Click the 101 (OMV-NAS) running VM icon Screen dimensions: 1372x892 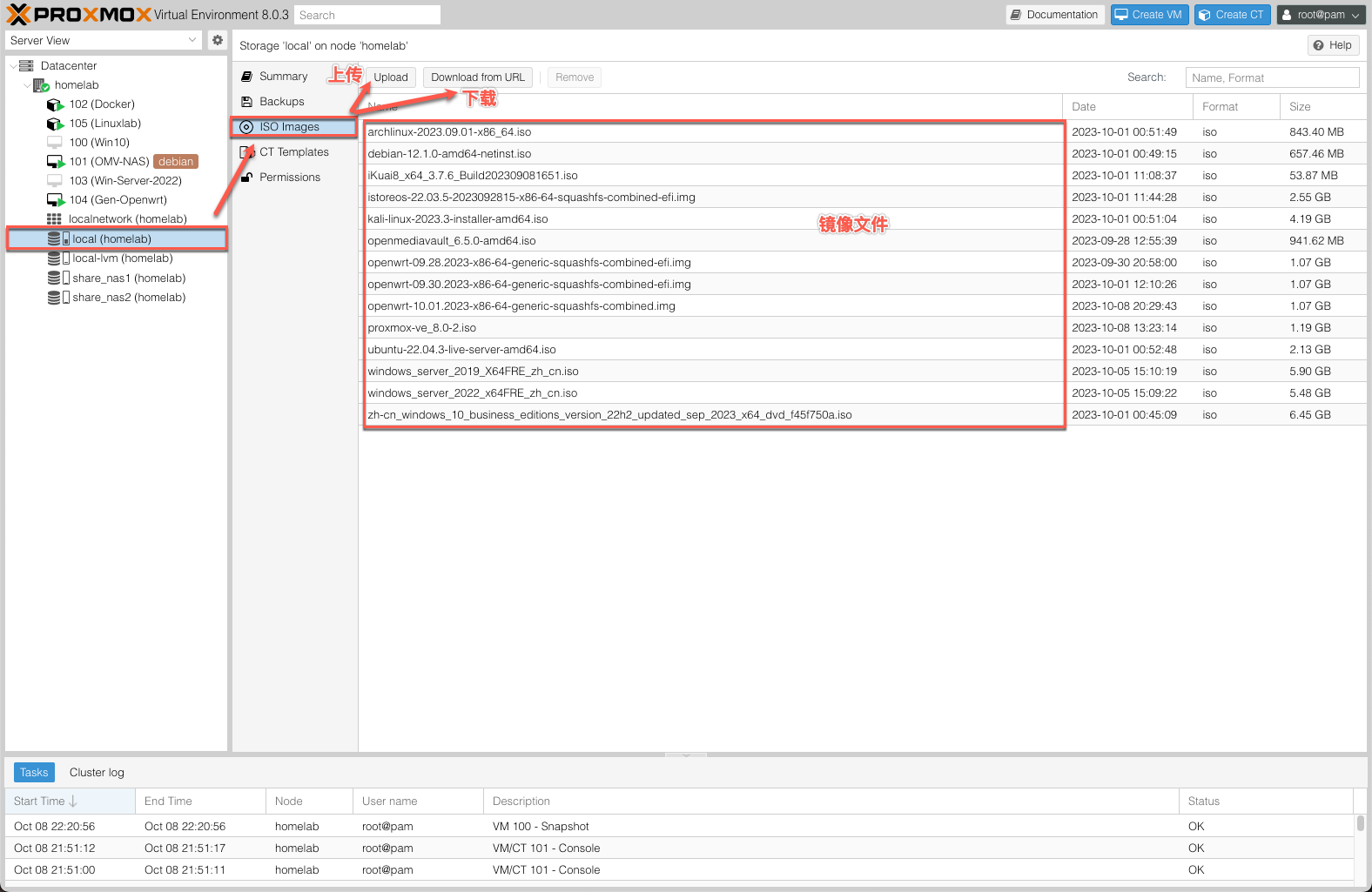pyautogui.click(x=56, y=162)
